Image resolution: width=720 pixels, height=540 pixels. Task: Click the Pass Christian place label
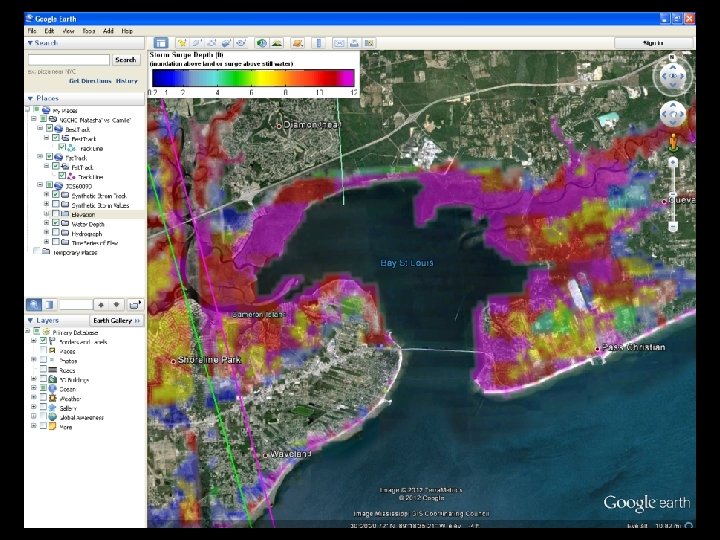coord(633,347)
